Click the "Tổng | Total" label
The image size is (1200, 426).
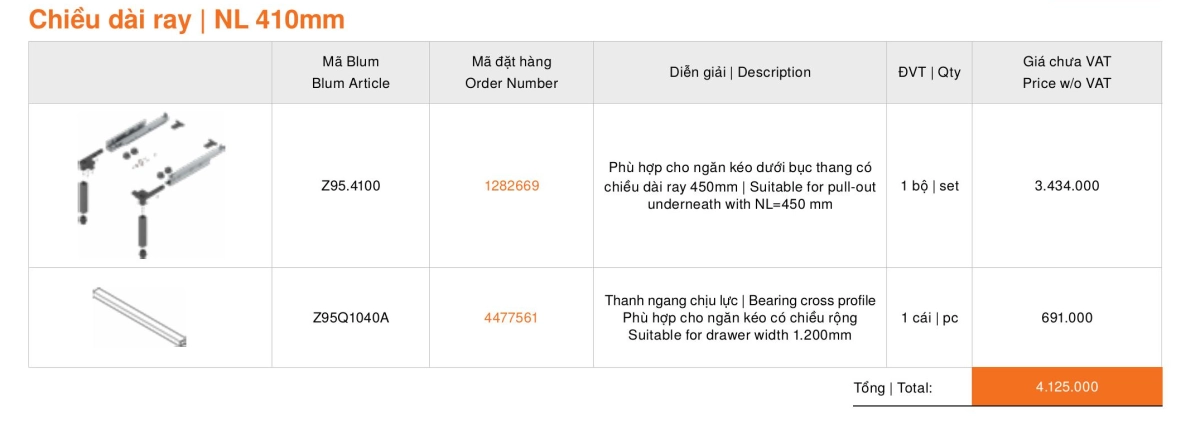(x=892, y=388)
